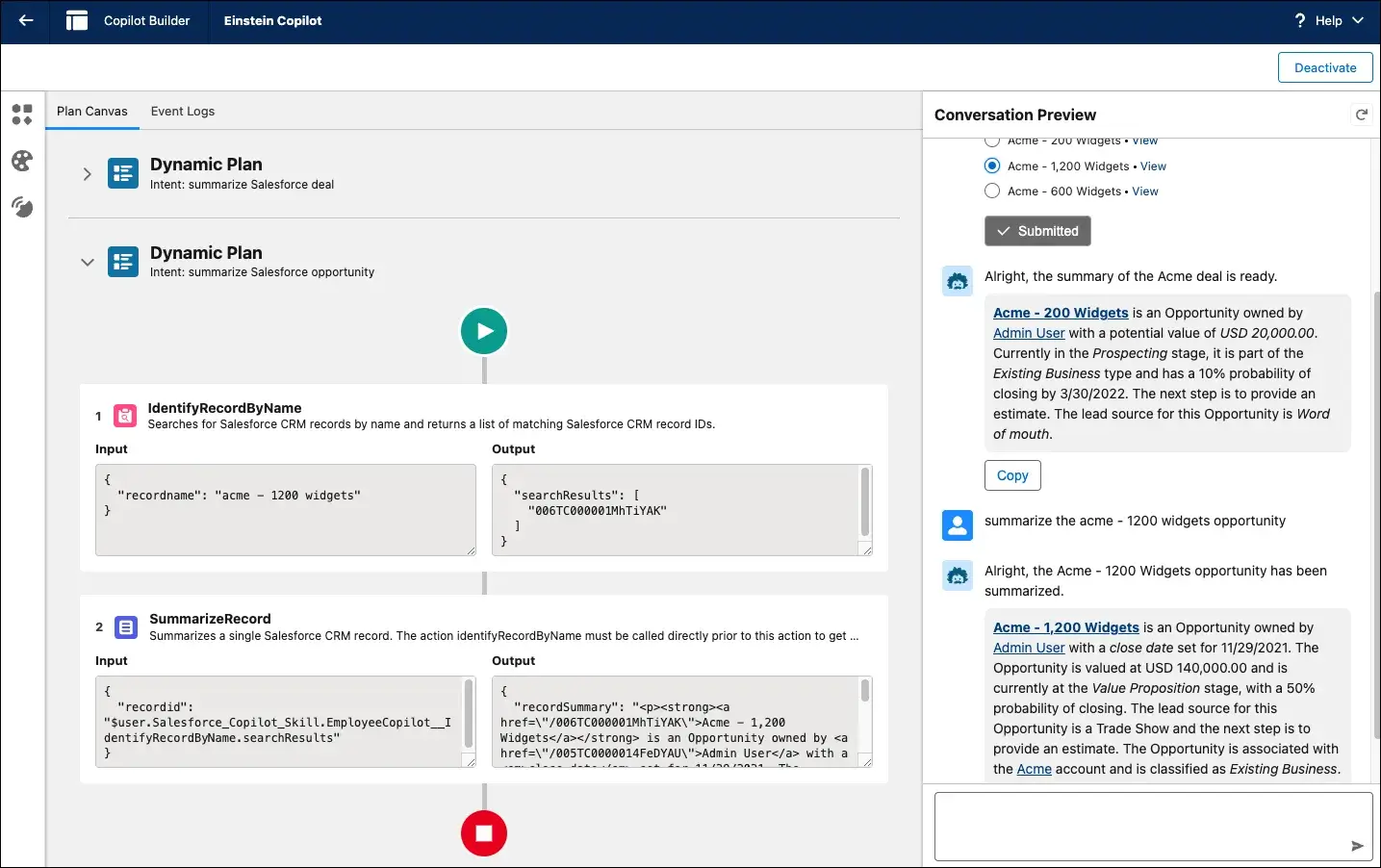Click Copilot avatar beside '1200 Widgets opportunity' reply
This screenshot has width=1381, height=868.
958,575
